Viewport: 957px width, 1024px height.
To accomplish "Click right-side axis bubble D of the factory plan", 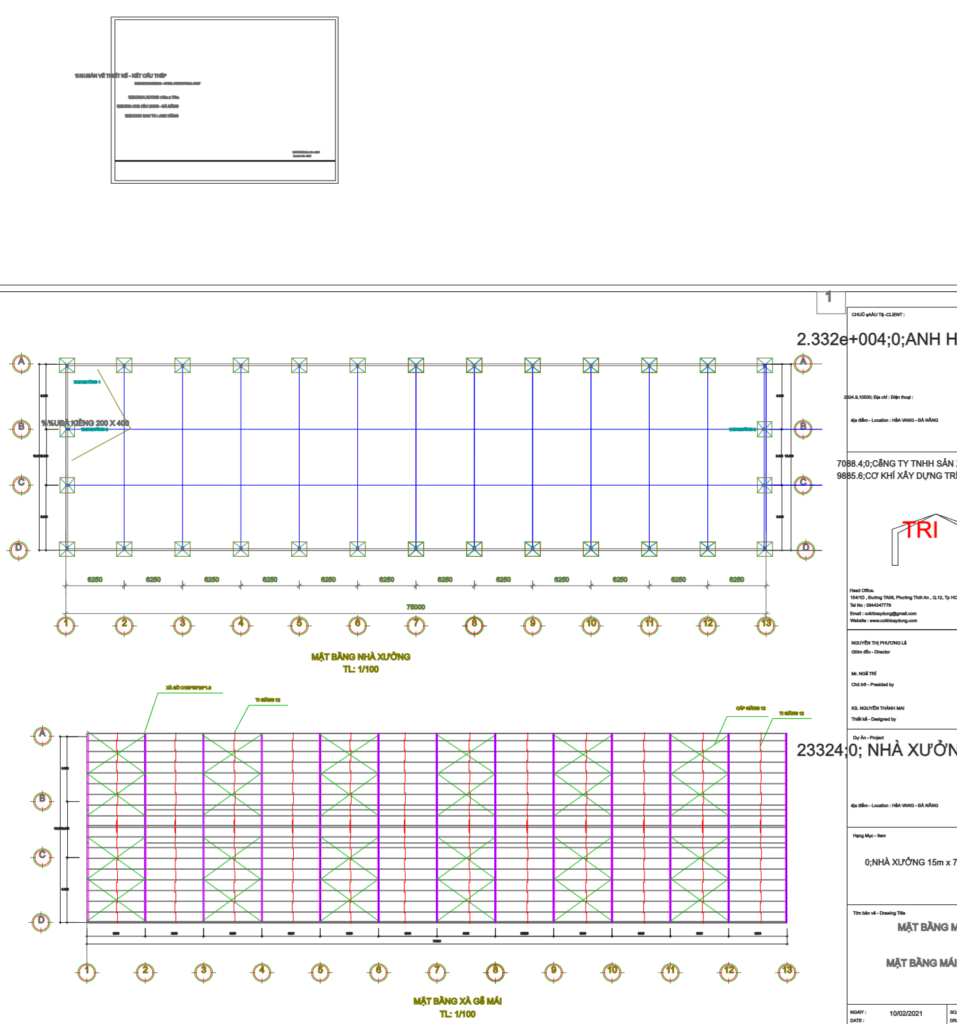I will pyautogui.click(x=805, y=550).
